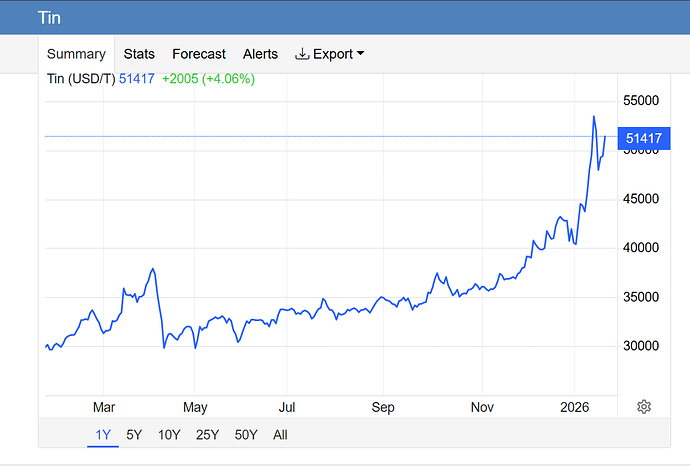Click the Nov x-axis label
Viewport: 690px width, 466px height.
482,407
